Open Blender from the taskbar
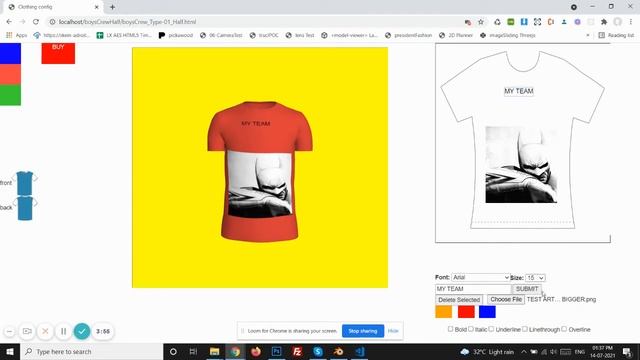The width and height of the screenshot is (640, 360). click(338, 351)
